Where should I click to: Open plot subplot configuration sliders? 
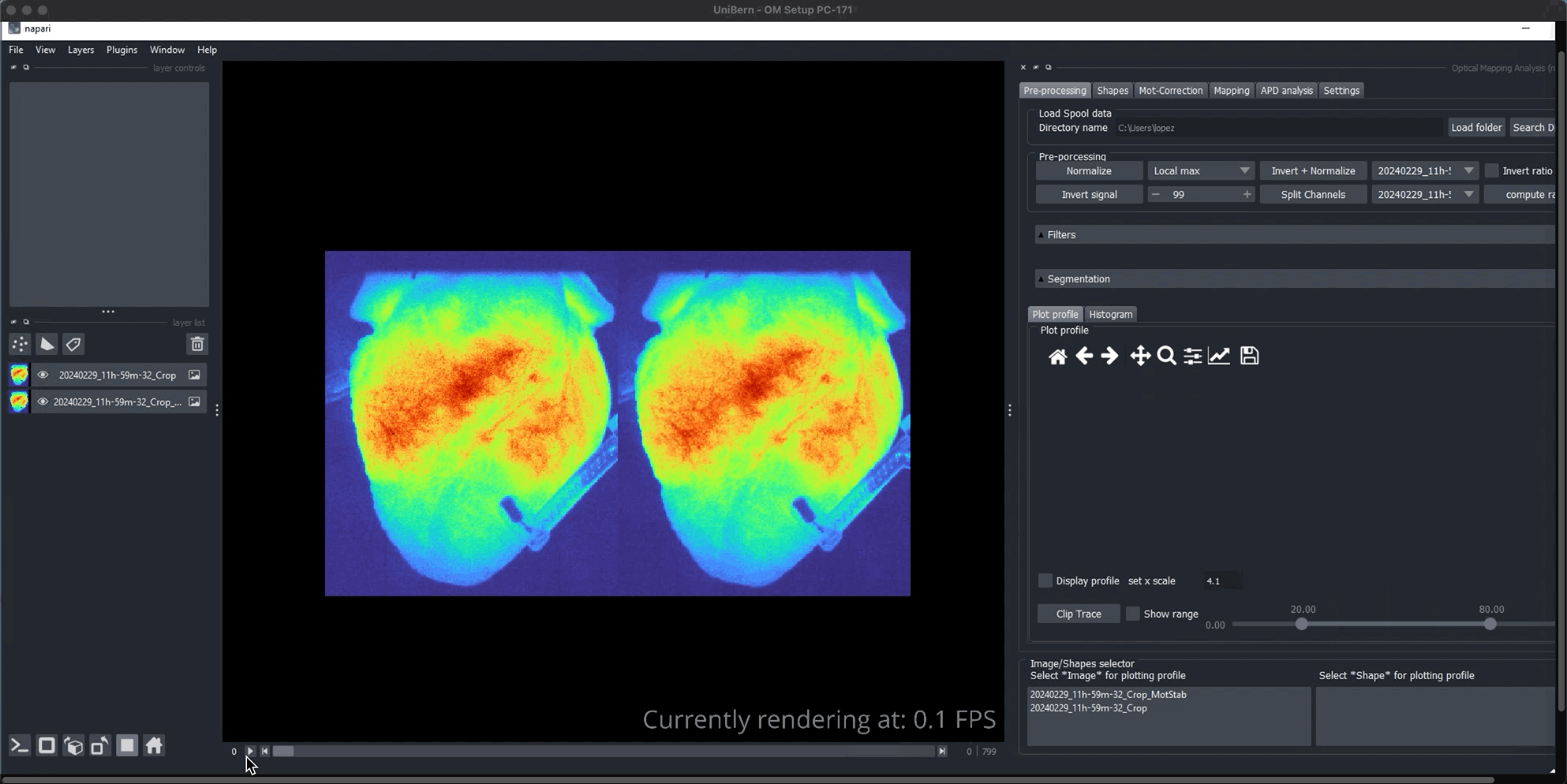(1193, 357)
